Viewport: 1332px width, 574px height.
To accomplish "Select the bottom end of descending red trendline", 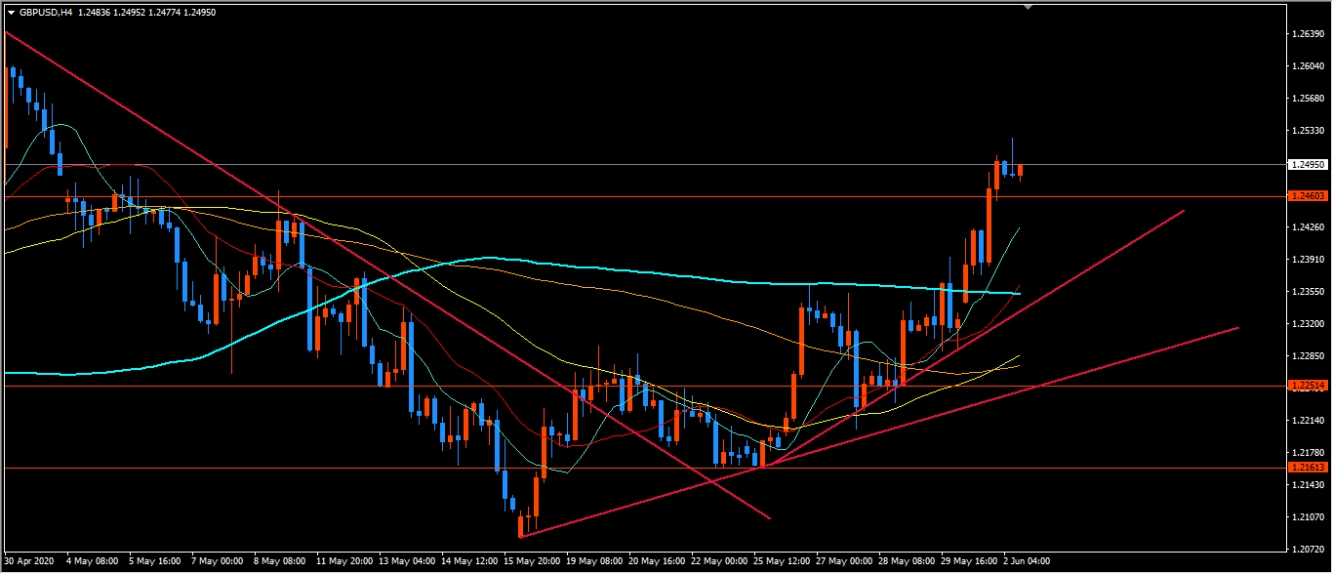I will click(x=770, y=518).
